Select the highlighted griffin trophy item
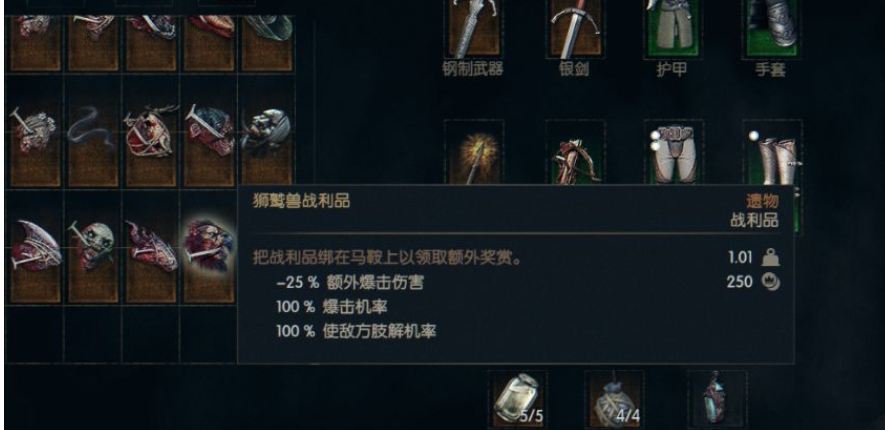 [208, 246]
